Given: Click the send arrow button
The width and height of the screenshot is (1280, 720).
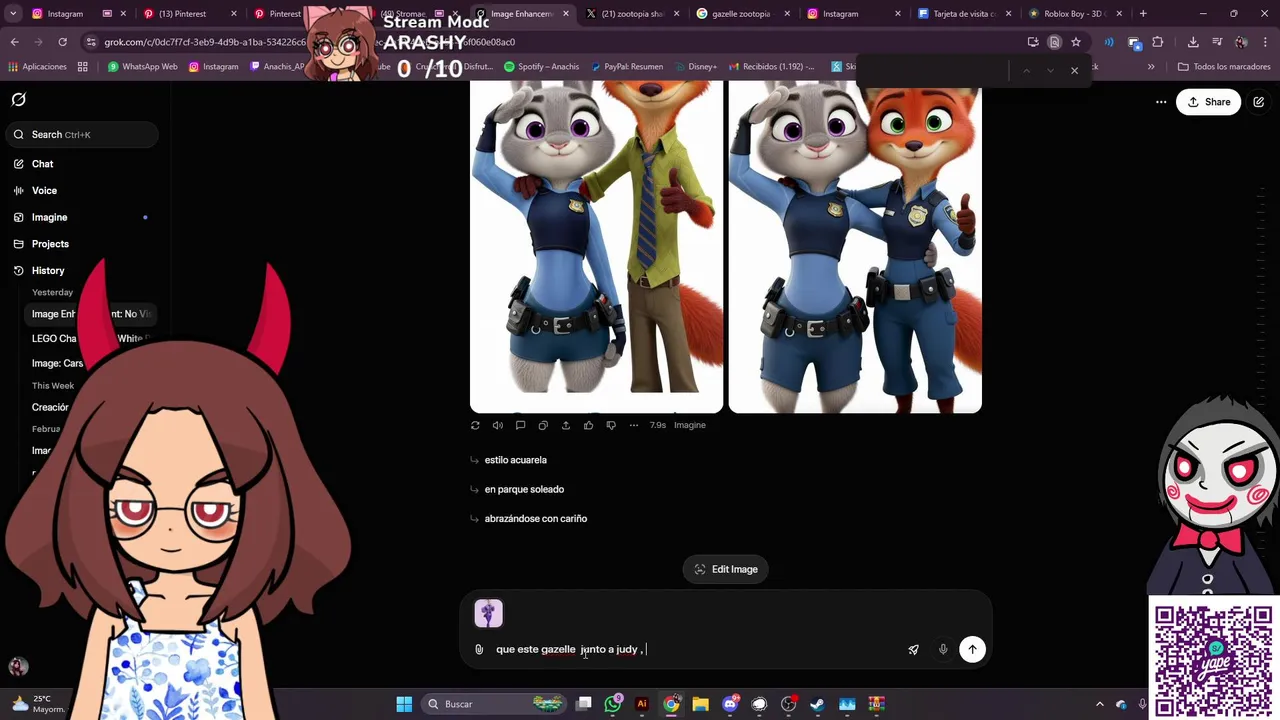Looking at the screenshot, I should [972, 650].
